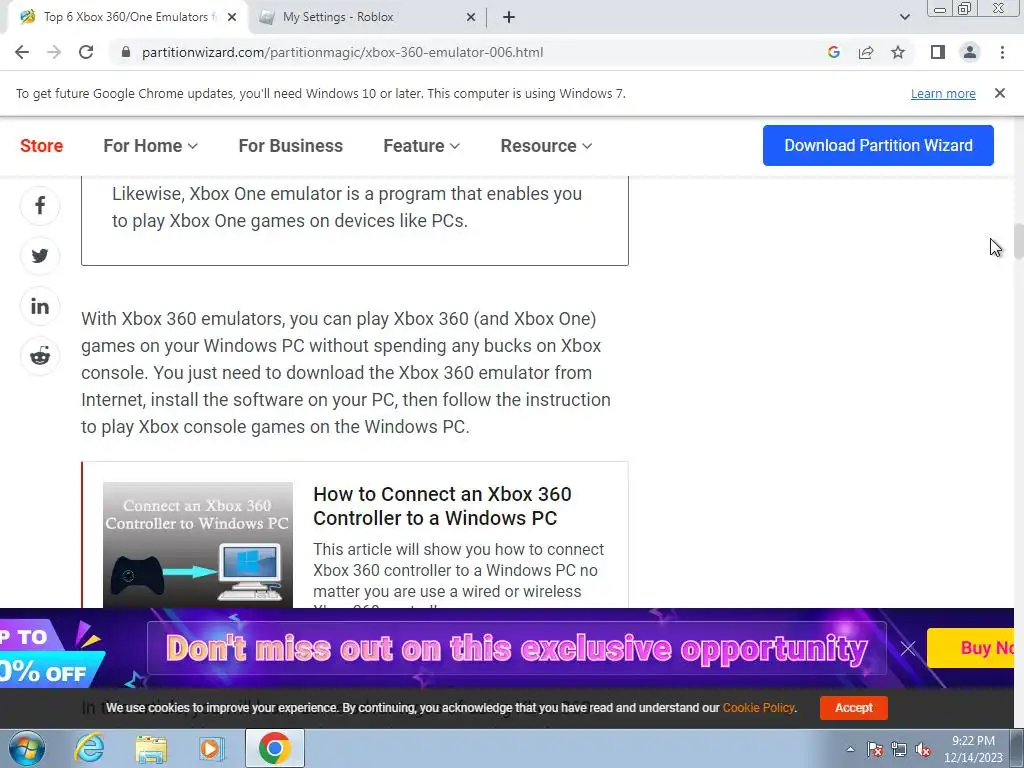
Task: Expand the For Home menu
Action: (150, 146)
